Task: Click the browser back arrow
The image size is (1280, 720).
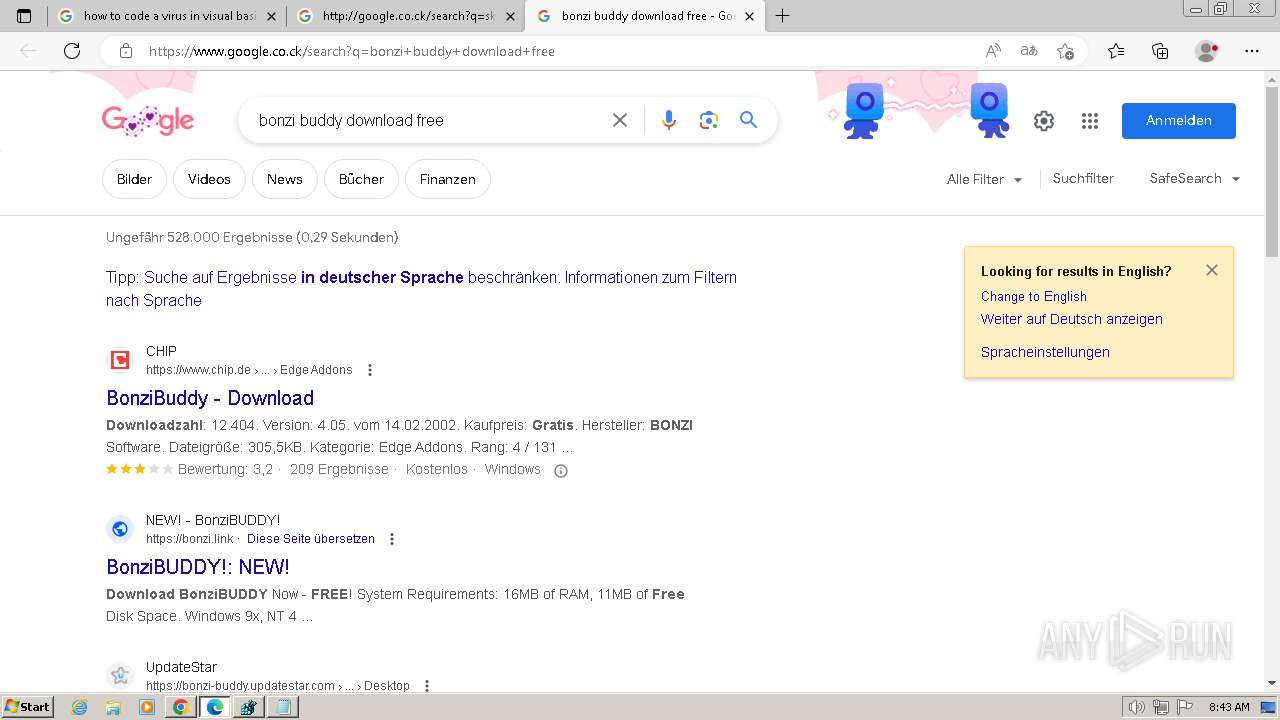Action: pos(28,51)
